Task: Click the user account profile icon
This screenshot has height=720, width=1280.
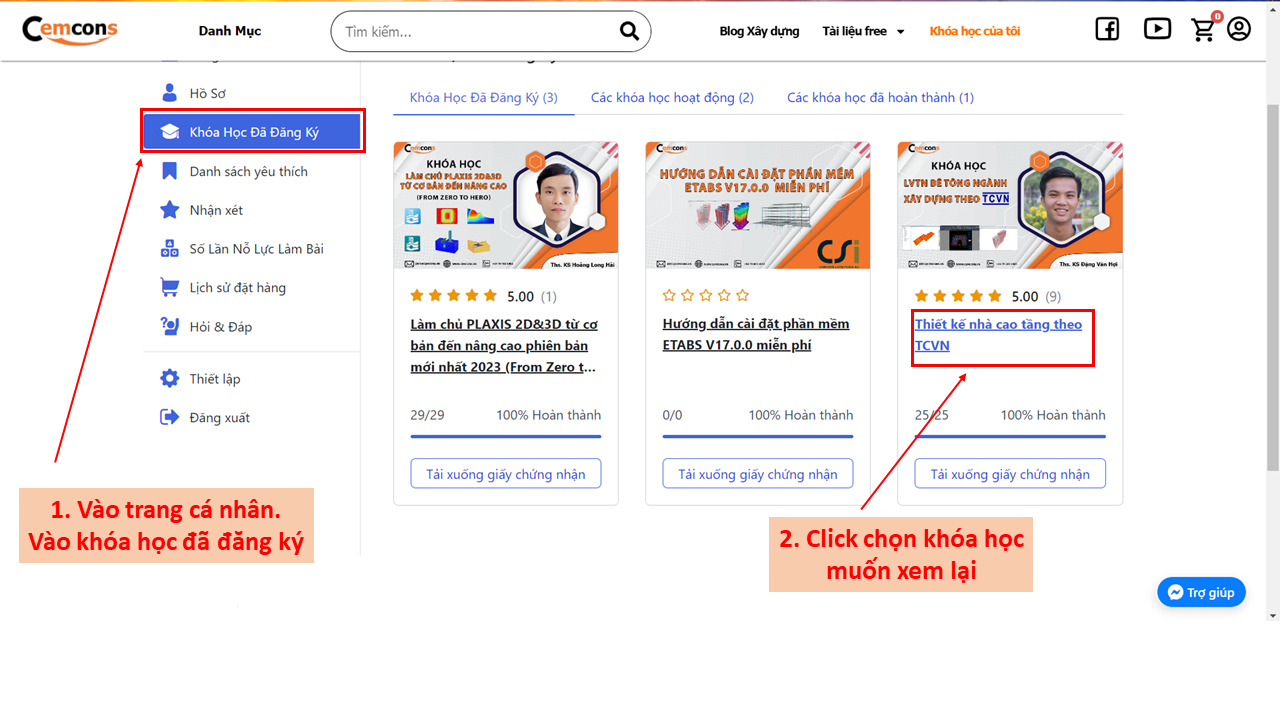Action: [1239, 30]
